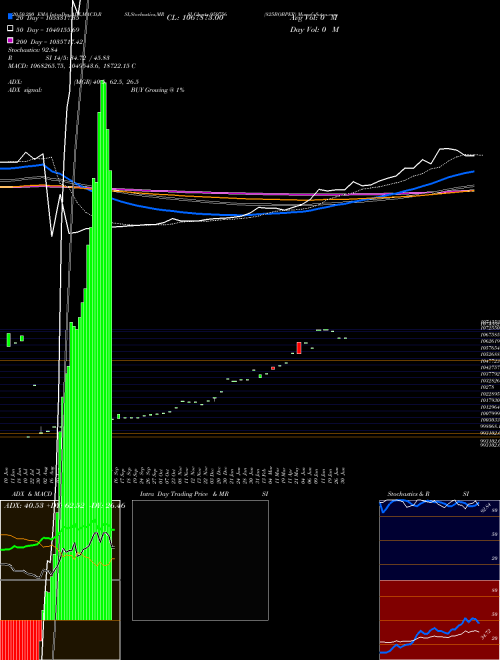
Task: Click the white 50 Day legend swatch
Action: click(11, 29)
